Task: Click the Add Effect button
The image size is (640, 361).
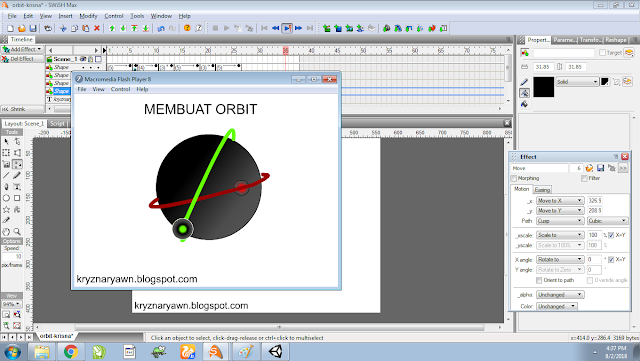Action: (22, 49)
